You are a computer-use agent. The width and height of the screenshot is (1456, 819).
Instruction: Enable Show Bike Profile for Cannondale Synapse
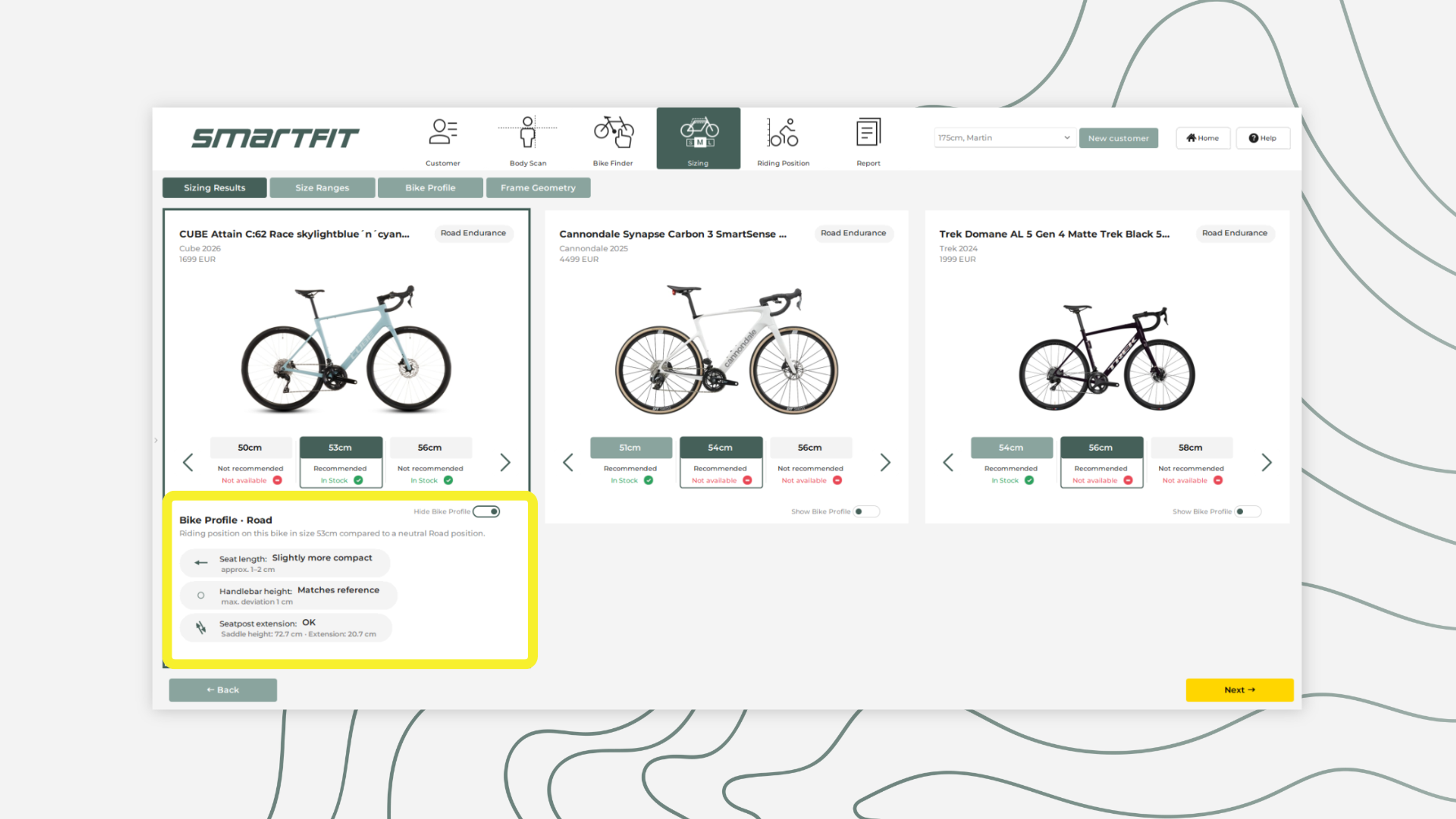(866, 511)
